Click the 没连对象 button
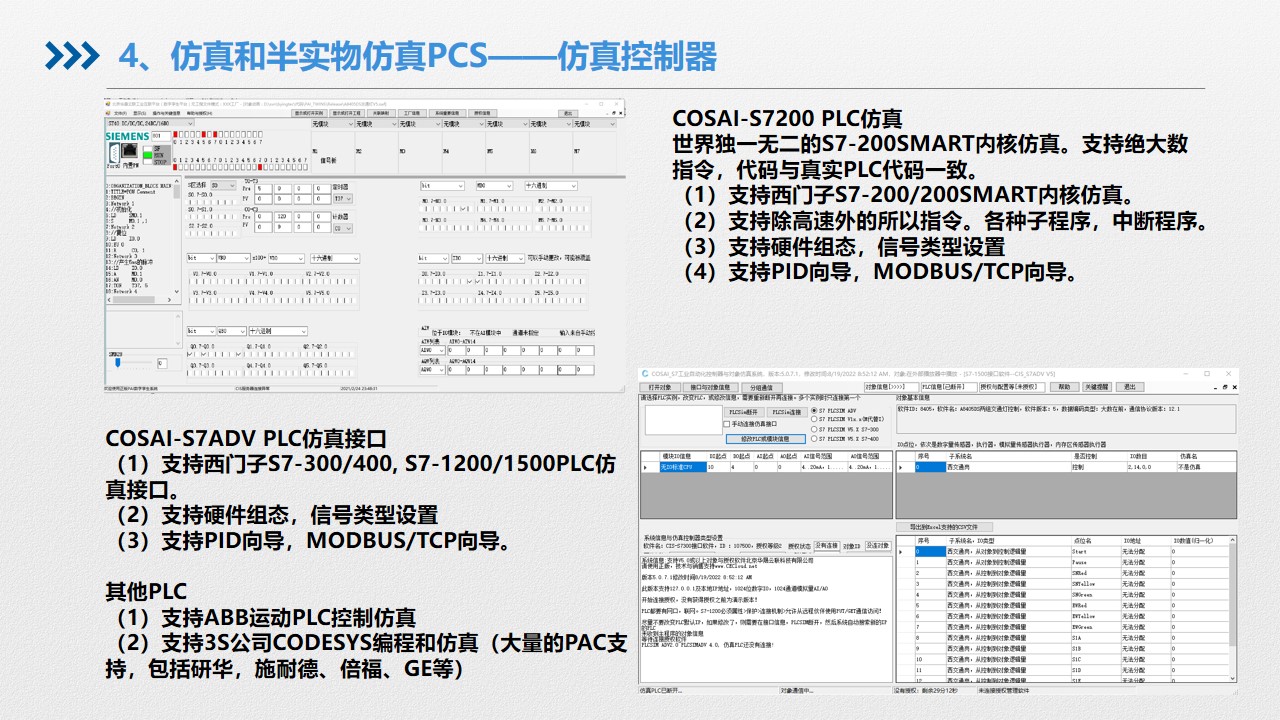The height and width of the screenshot is (720, 1280). pyautogui.click(x=877, y=546)
